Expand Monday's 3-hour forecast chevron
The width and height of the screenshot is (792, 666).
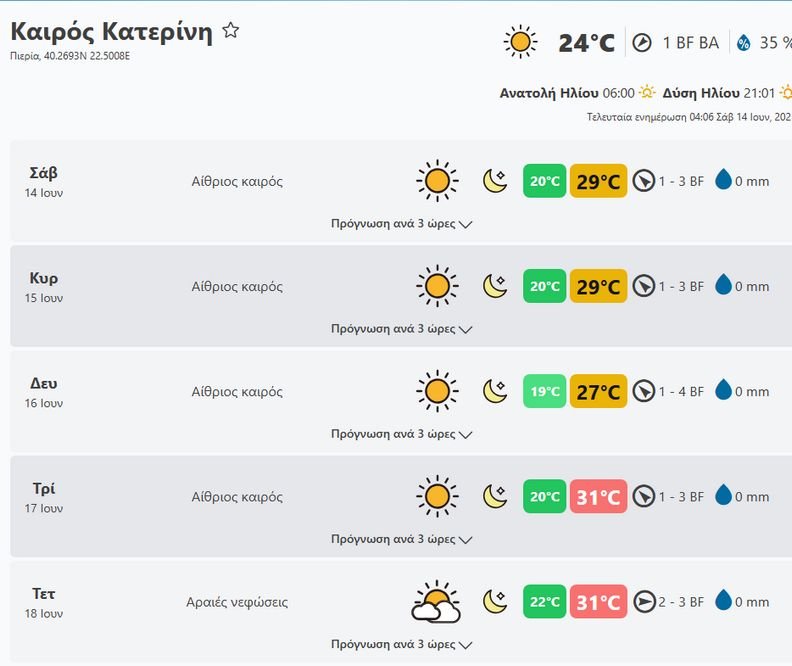pyautogui.click(x=464, y=435)
